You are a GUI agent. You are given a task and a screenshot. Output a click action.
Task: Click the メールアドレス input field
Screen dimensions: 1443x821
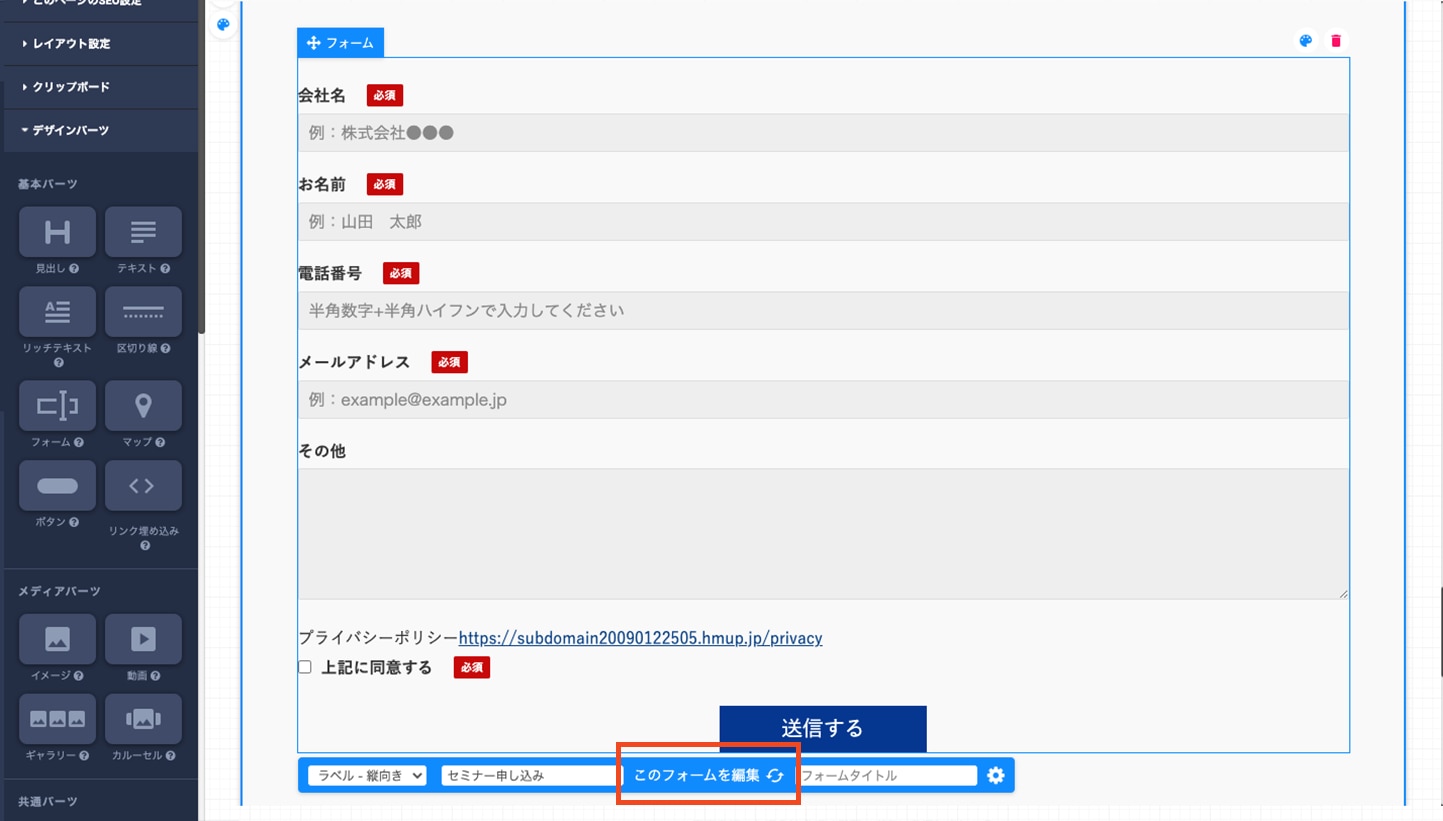point(823,400)
